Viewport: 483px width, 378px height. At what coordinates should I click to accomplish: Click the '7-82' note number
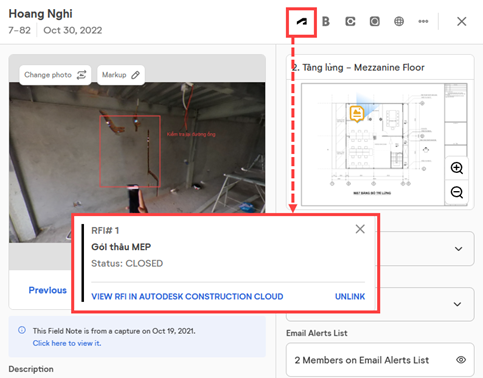pyautogui.click(x=19, y=30)
